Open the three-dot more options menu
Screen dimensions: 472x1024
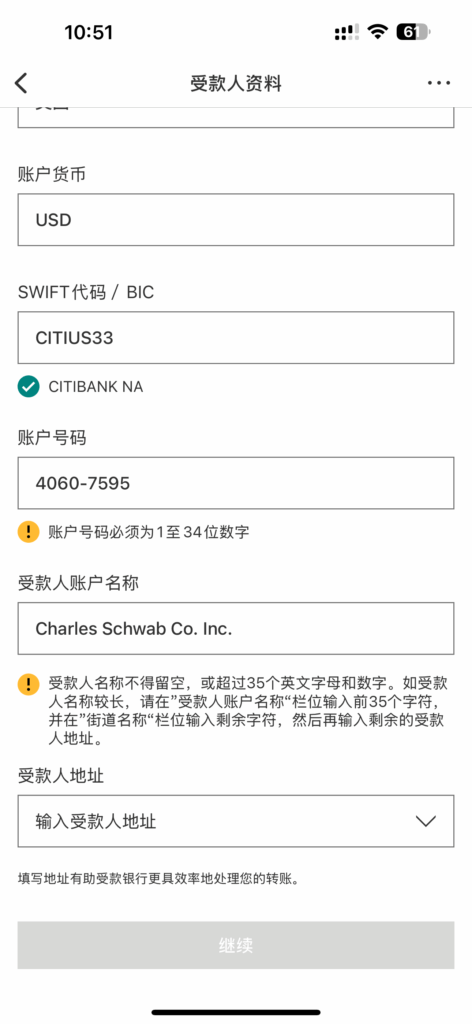coord(439,83)
